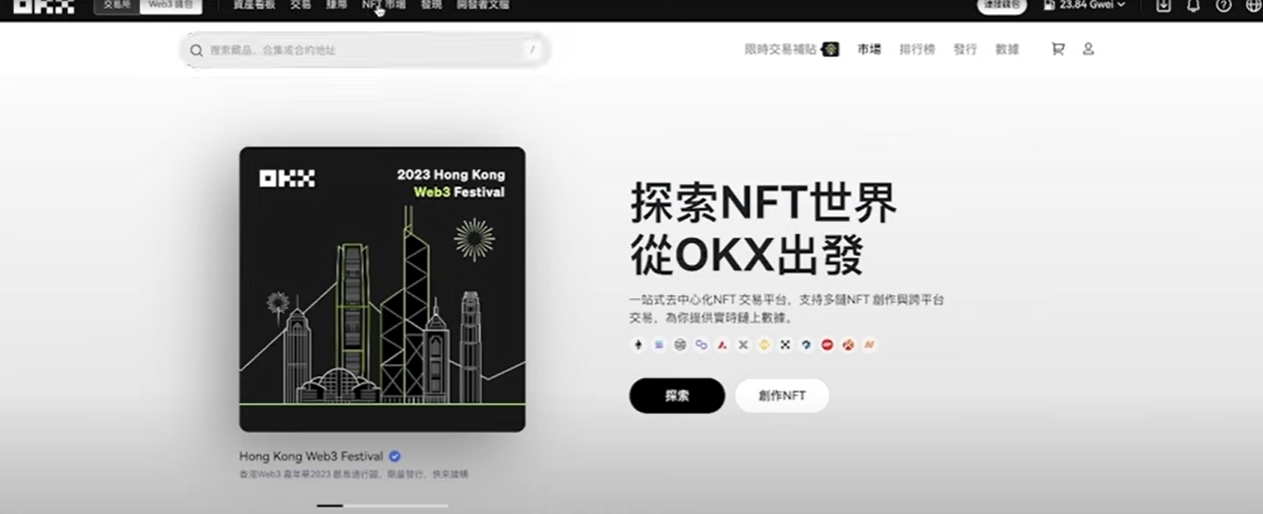Open the language globe icon
This screenshot has height=514, width=1263.
(x=1253, y=5)
